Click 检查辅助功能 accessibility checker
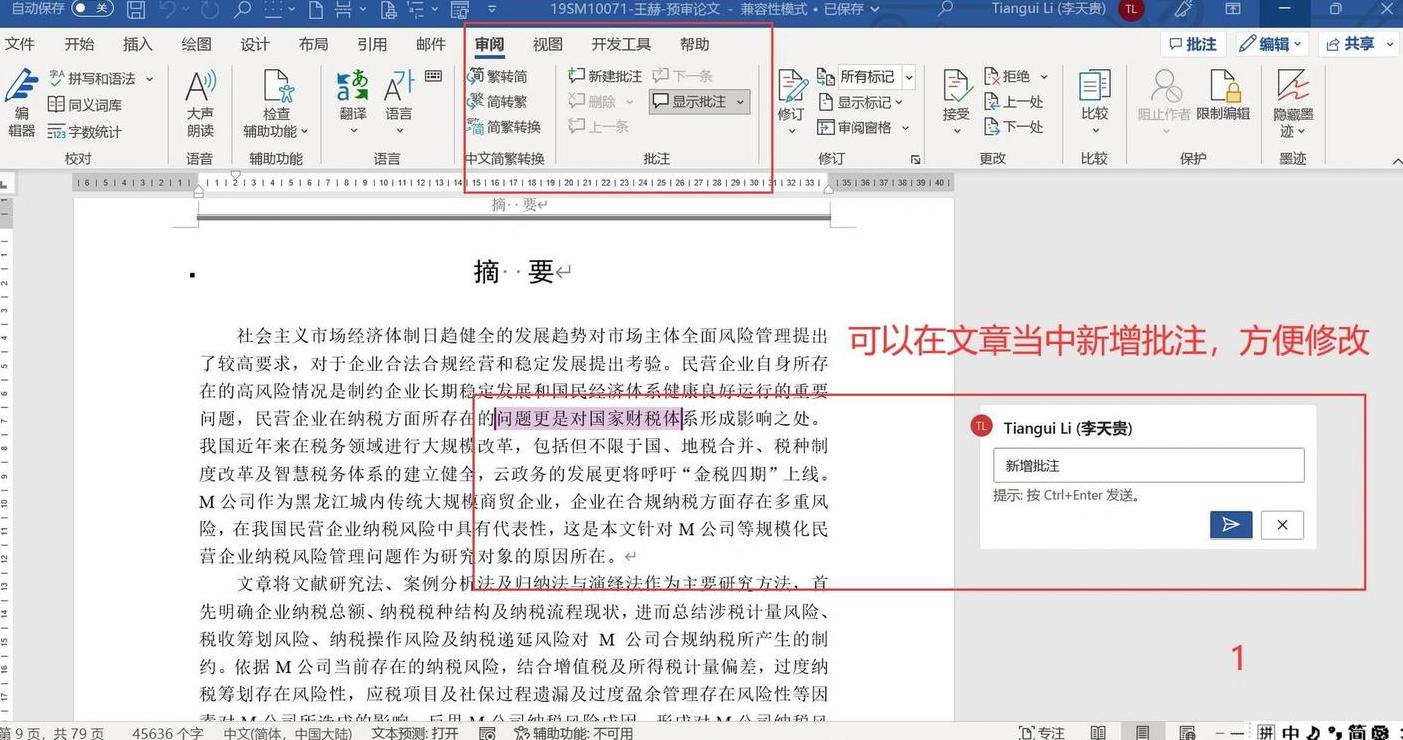 pos(276,105)
